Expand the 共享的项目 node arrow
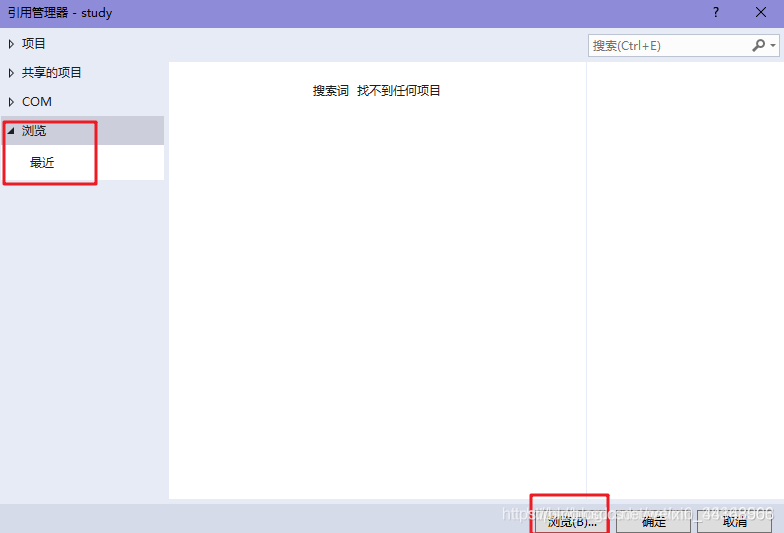The width and height of the screenshot is (784, 533). click(x=11, y=73)
